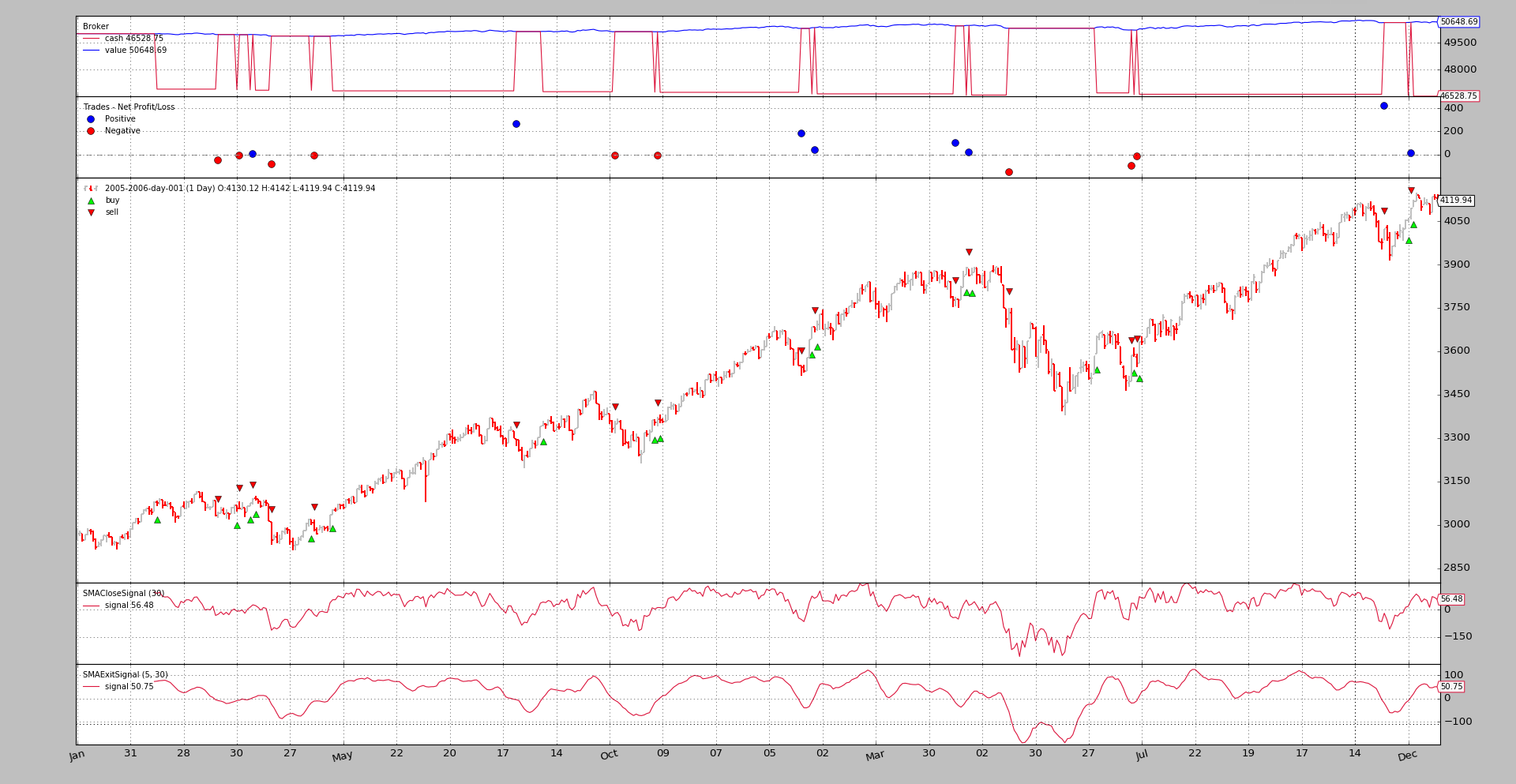Click the 46528.75 cash value tag
This screenshot has height=784, width=1516.
[1458, 96]
